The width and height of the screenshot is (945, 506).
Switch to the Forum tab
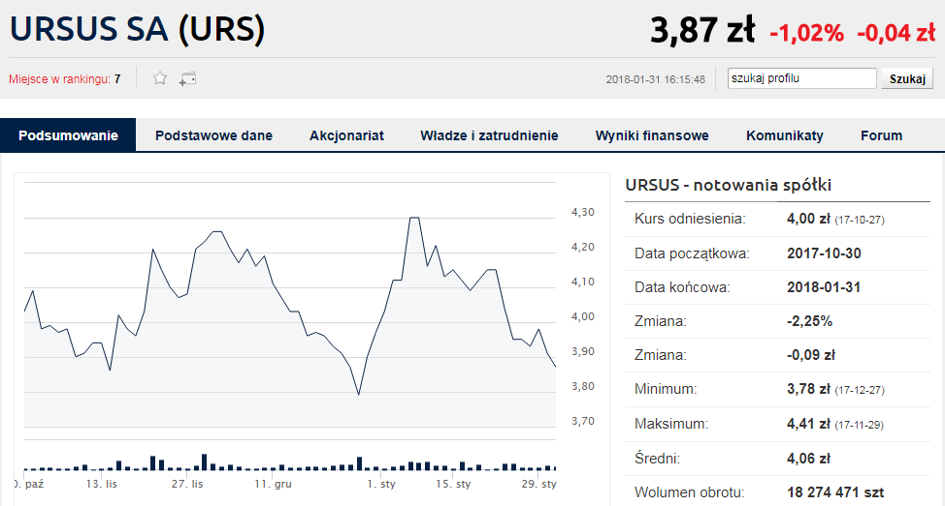[882, 136]
